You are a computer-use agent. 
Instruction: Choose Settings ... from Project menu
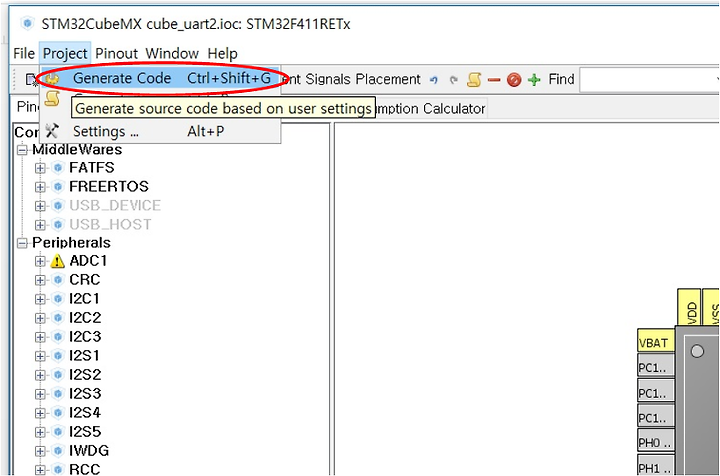160,131
